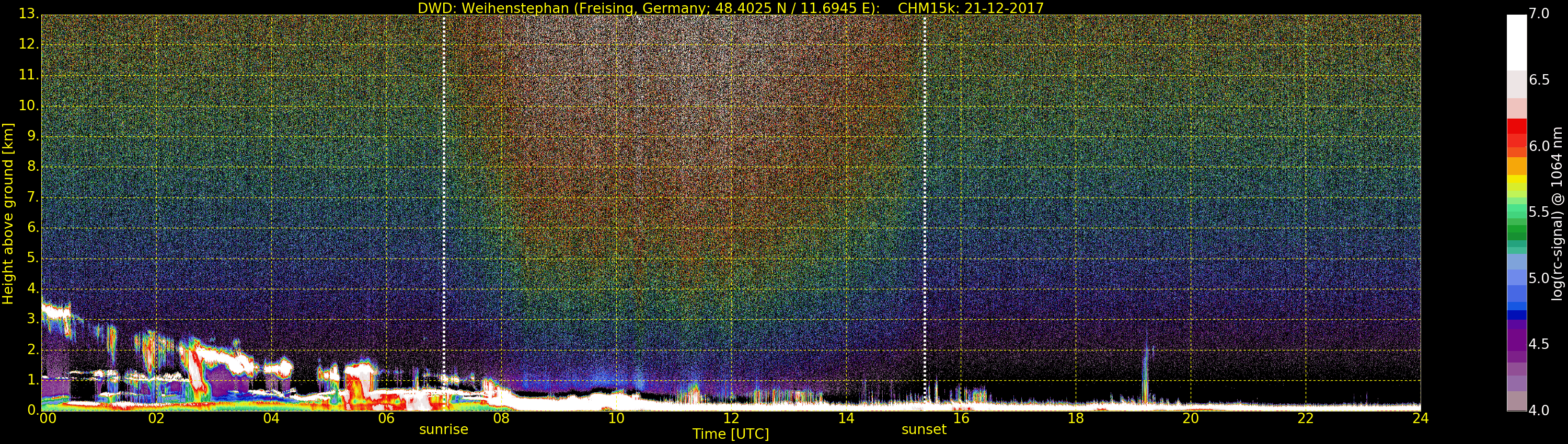Click the 20 tick on time axis

tap(1191, 418)
